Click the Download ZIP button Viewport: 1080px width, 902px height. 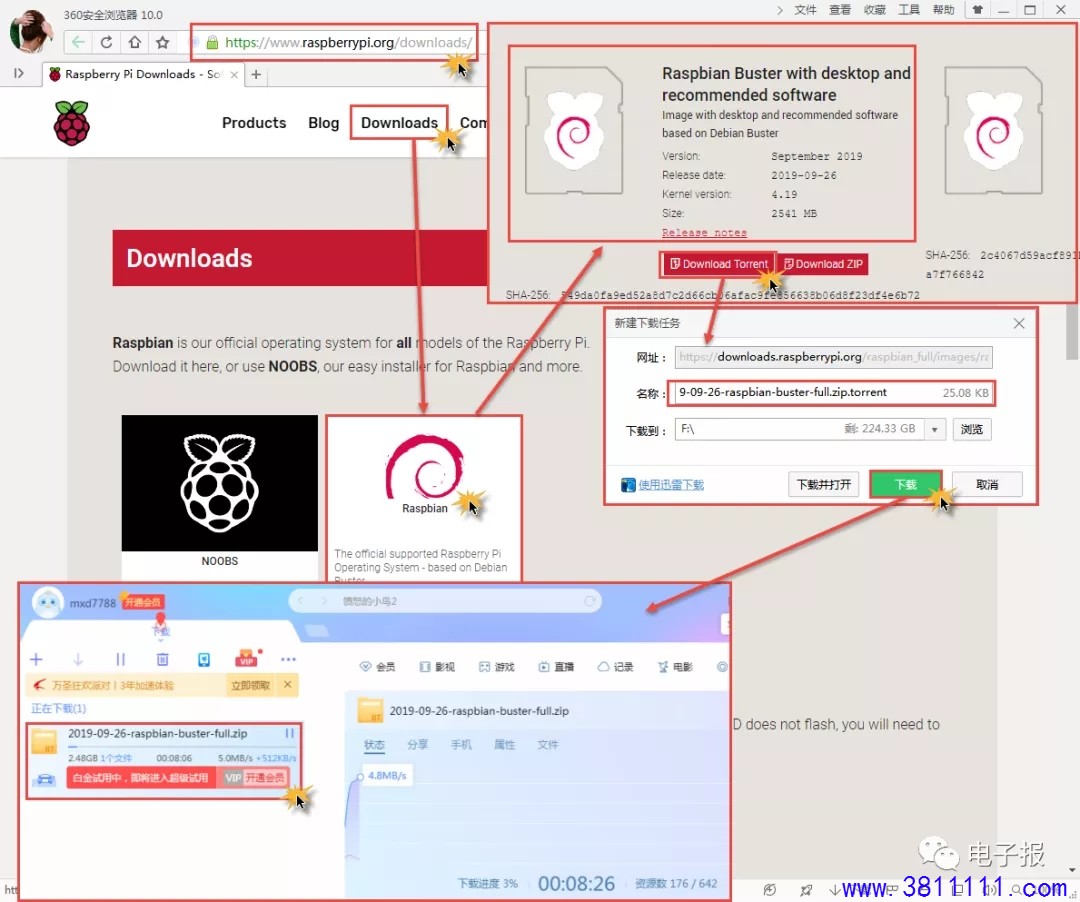tap(823, 264)
